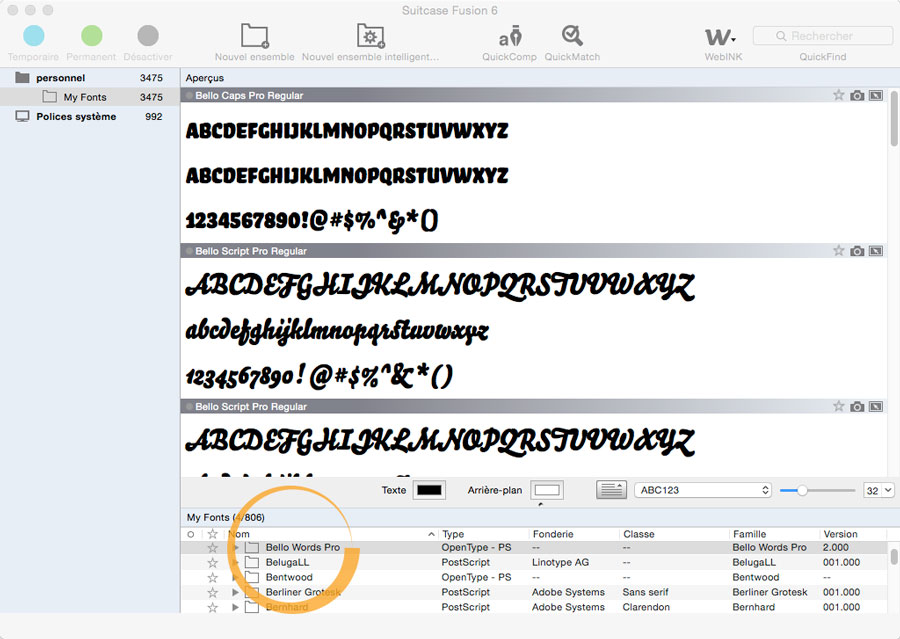Click rightmost icon on second Bello Script Pro header

[876, 406]
